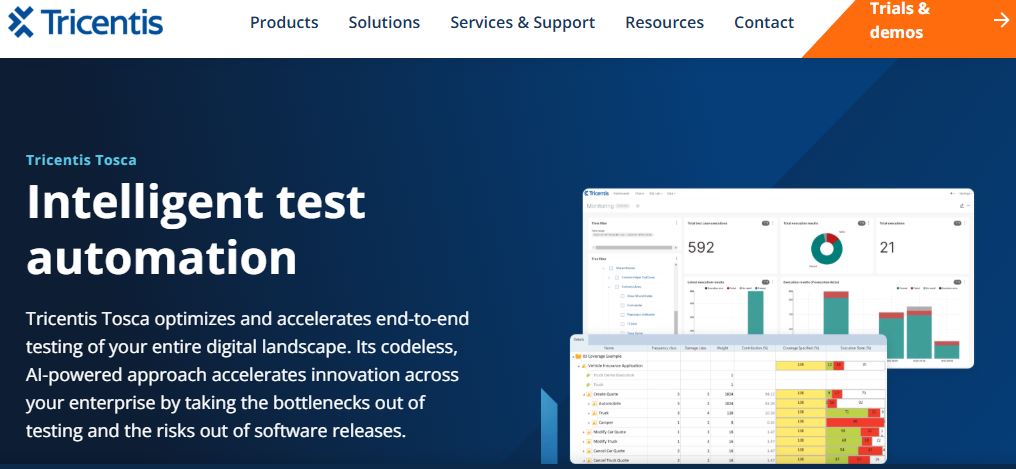1016x469 pixels.
Task: Go to the Contact page
Action: (x=764, y=22)
